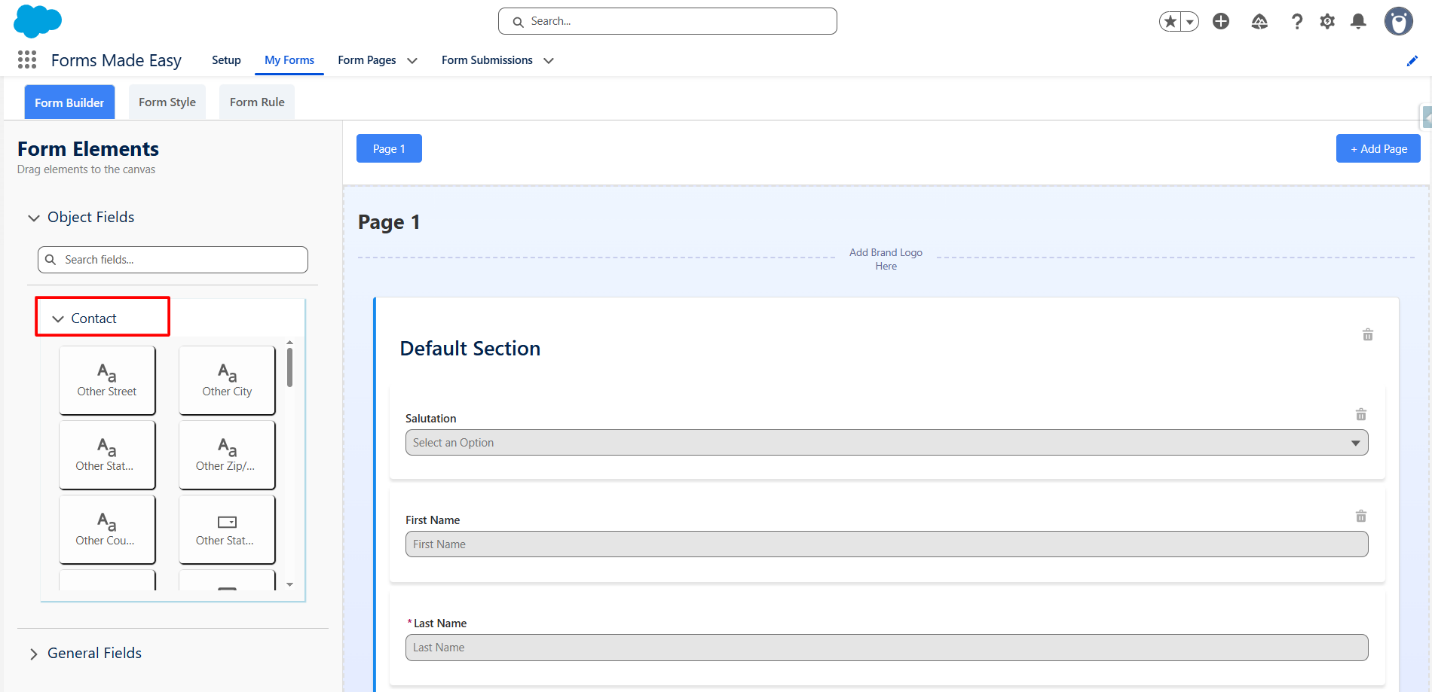Delete the Default Section with trash icon
The image size is (1432, 692).
click(x=1368, y=335)
